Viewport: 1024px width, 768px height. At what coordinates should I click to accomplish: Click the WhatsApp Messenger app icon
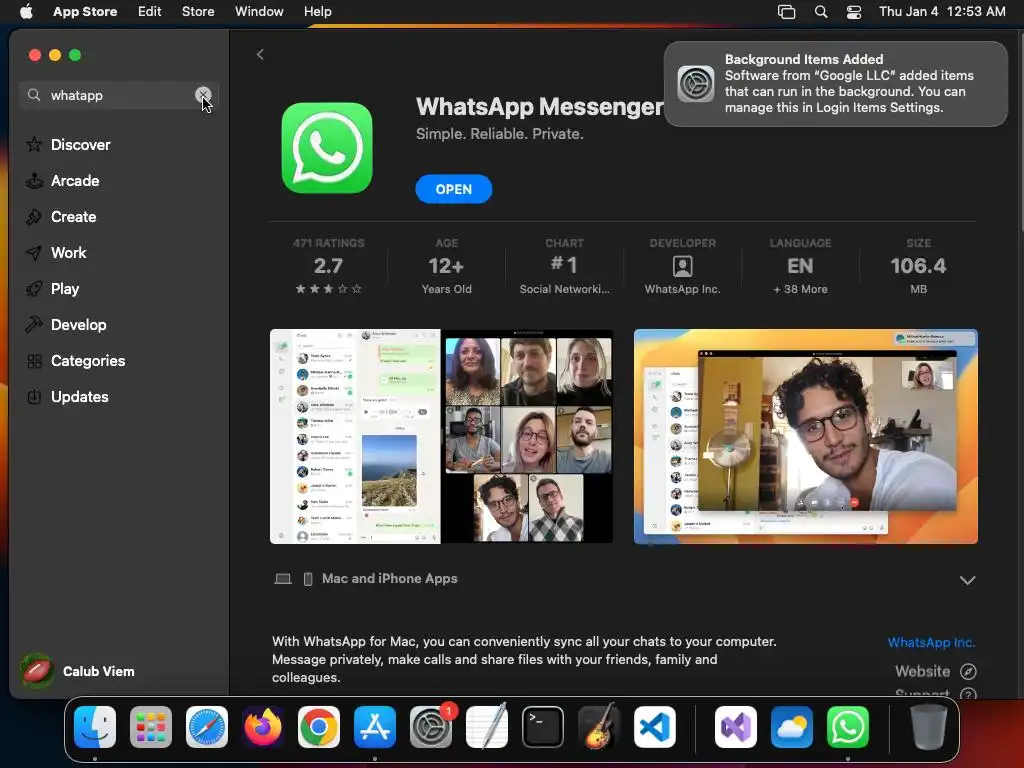tap(327, 148)
